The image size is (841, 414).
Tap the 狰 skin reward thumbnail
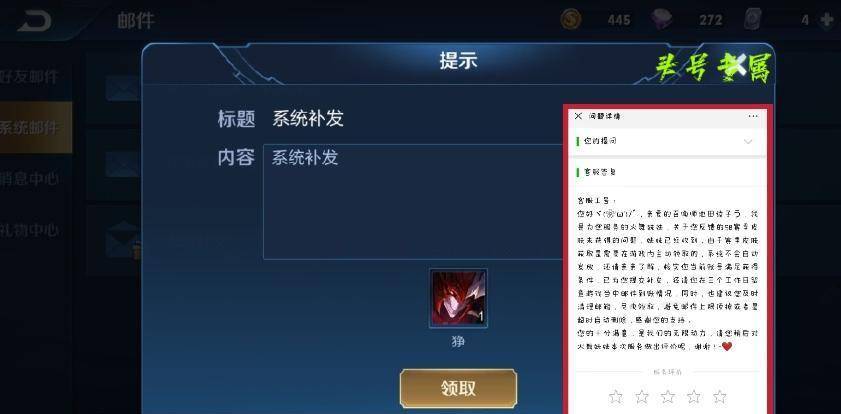[x=459, y=298]
